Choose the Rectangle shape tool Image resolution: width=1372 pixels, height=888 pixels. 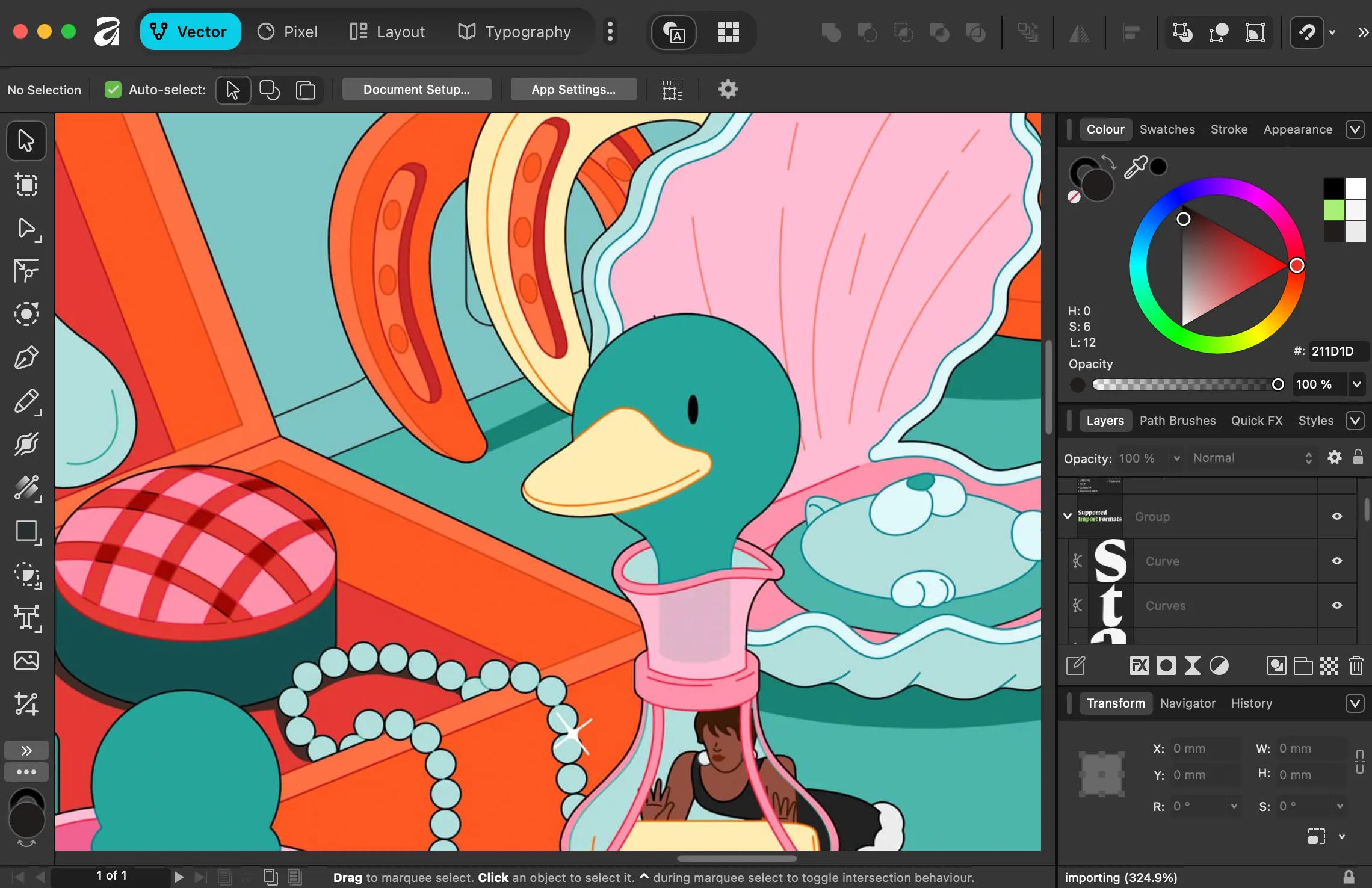(x=26, y=532)
